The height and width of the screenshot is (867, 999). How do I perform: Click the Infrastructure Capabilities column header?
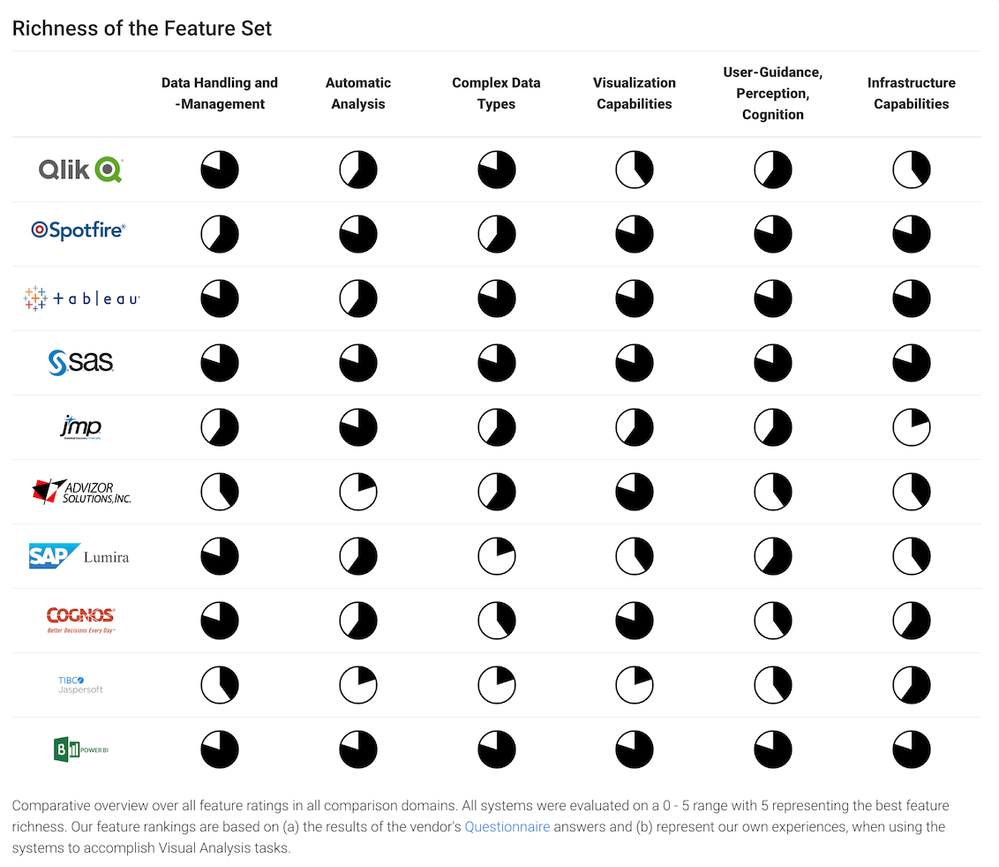click(x=911, y=93)
